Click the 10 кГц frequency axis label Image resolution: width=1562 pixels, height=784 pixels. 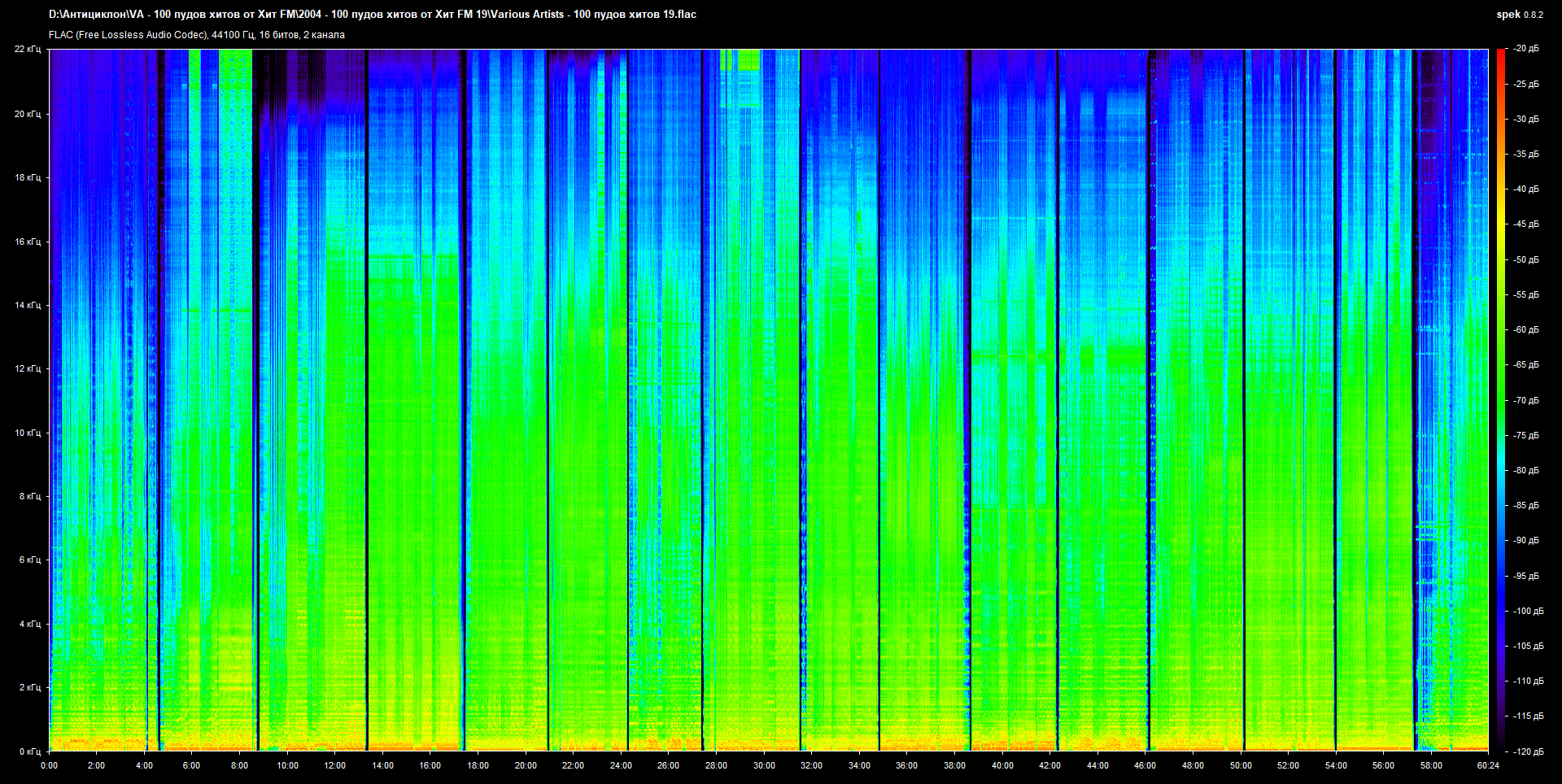pyautogui.click(x=28, y=433)
